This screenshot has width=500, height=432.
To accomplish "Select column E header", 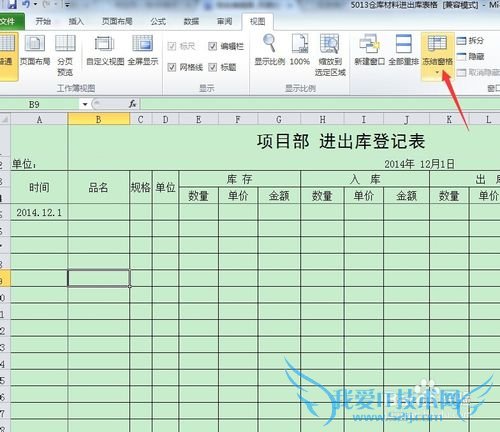I will tap(199, 119).
